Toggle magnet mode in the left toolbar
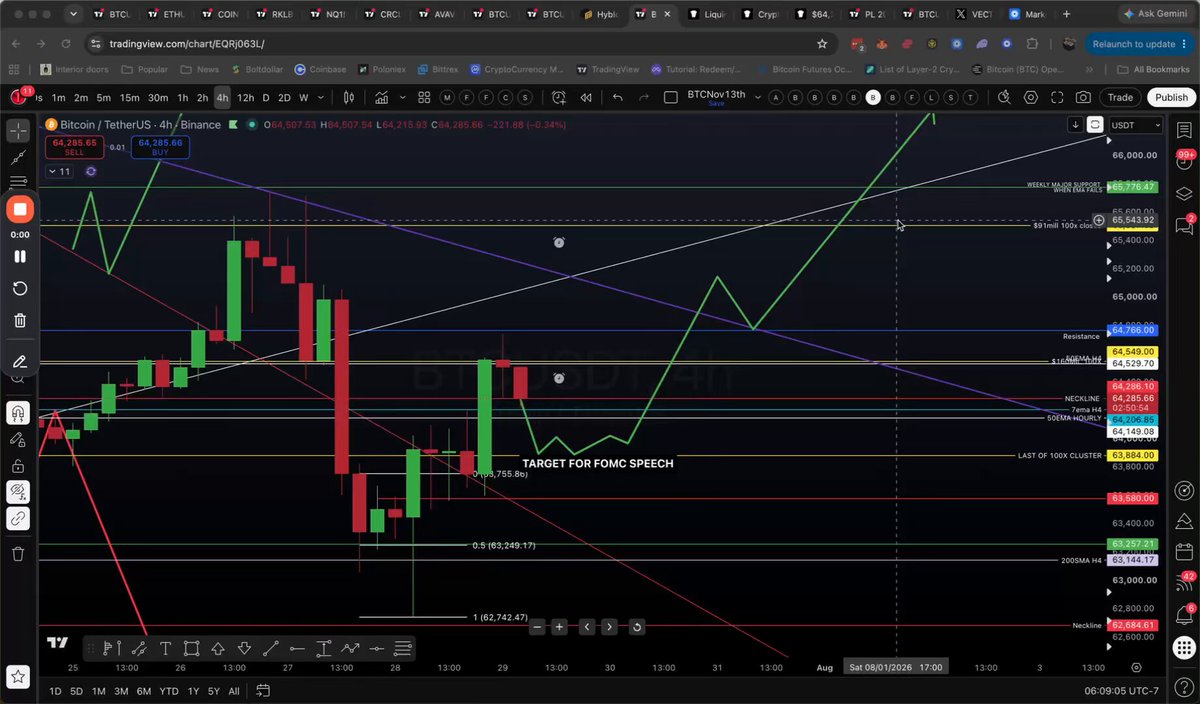1200x704 pixels. [x=19, y=413]
